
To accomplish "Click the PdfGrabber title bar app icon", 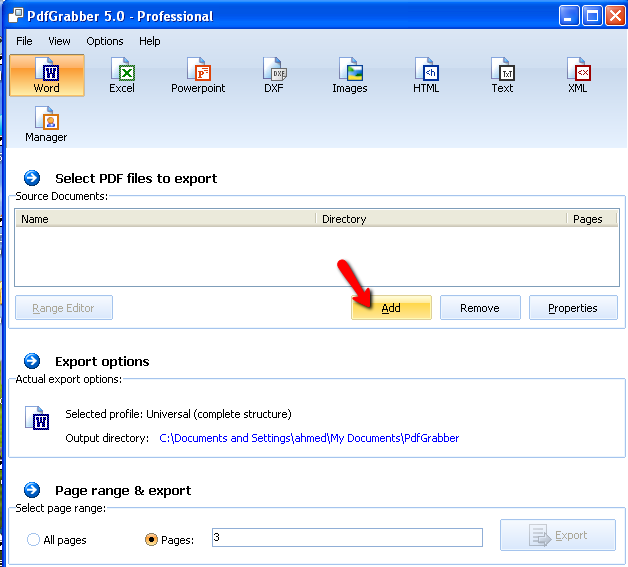I will [x=16, y=16].
